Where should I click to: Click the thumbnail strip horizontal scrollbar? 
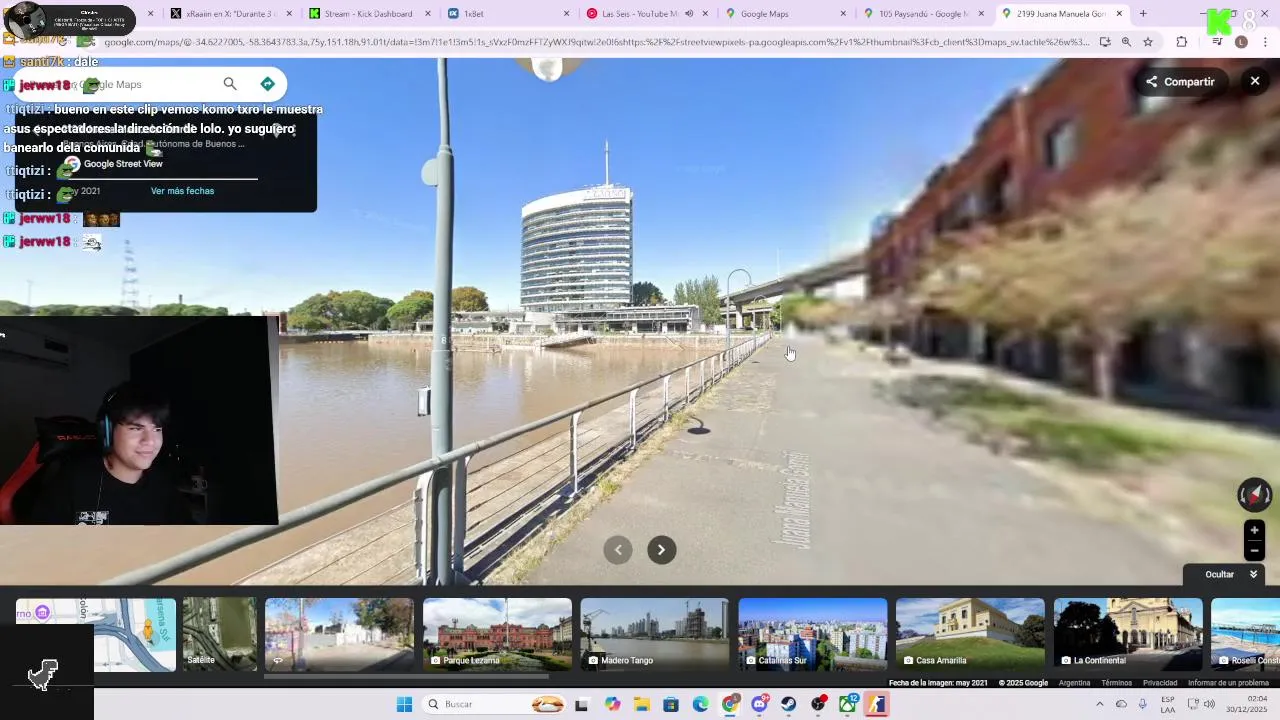coord(406,677)
